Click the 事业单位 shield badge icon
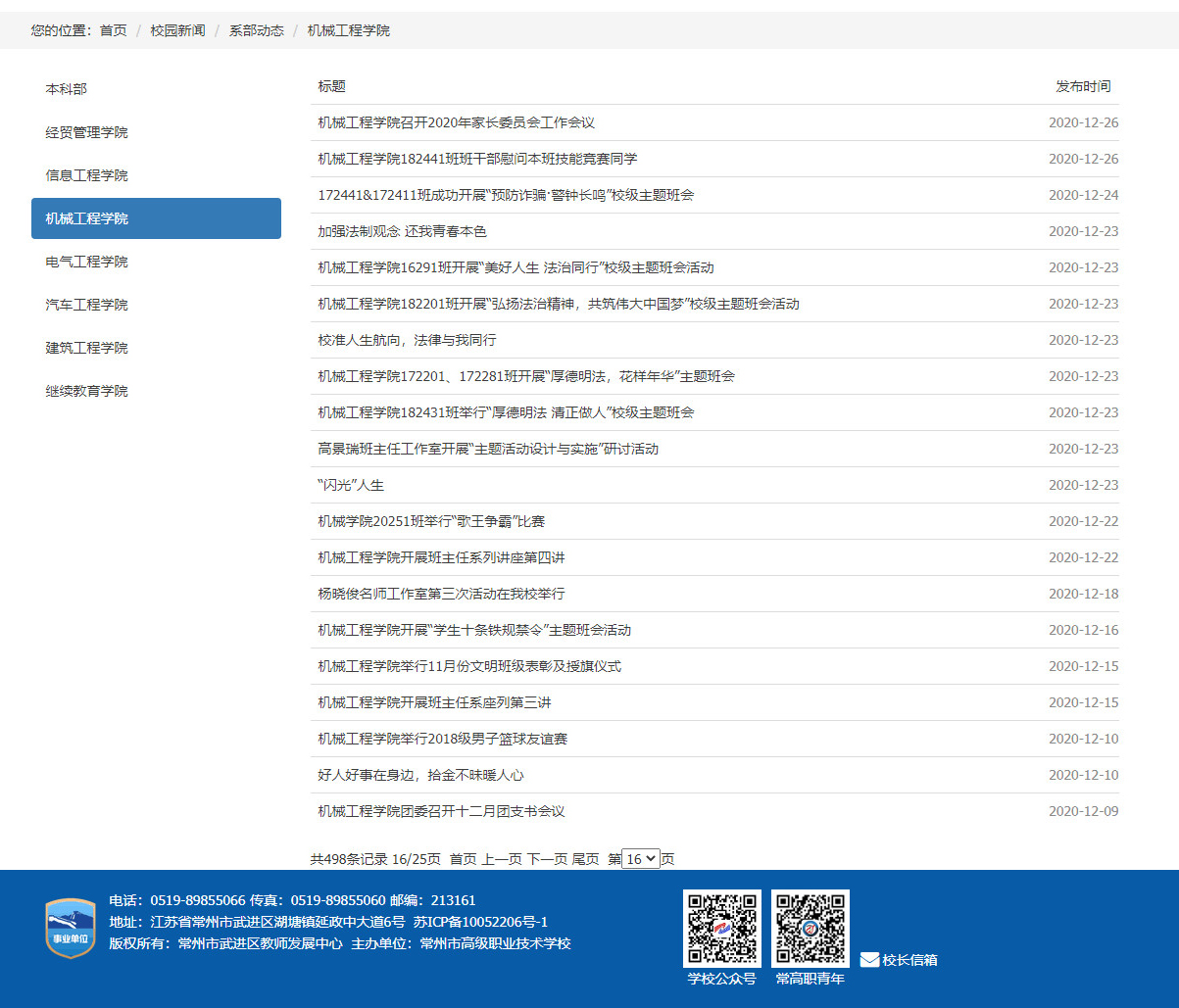The width and height of the screenshot is (1179, 1008). (71, 928)
